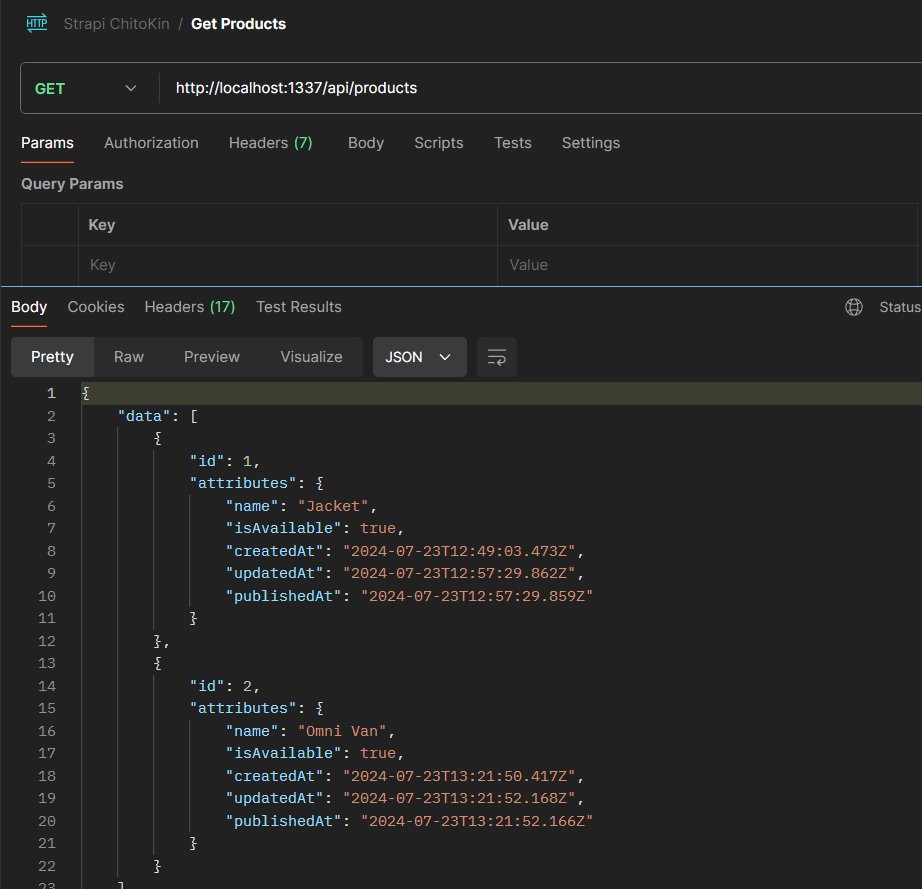The height and width of the screenshot is (889, 922).
Task: Click the Get Products request name
Action: point(238,24)
